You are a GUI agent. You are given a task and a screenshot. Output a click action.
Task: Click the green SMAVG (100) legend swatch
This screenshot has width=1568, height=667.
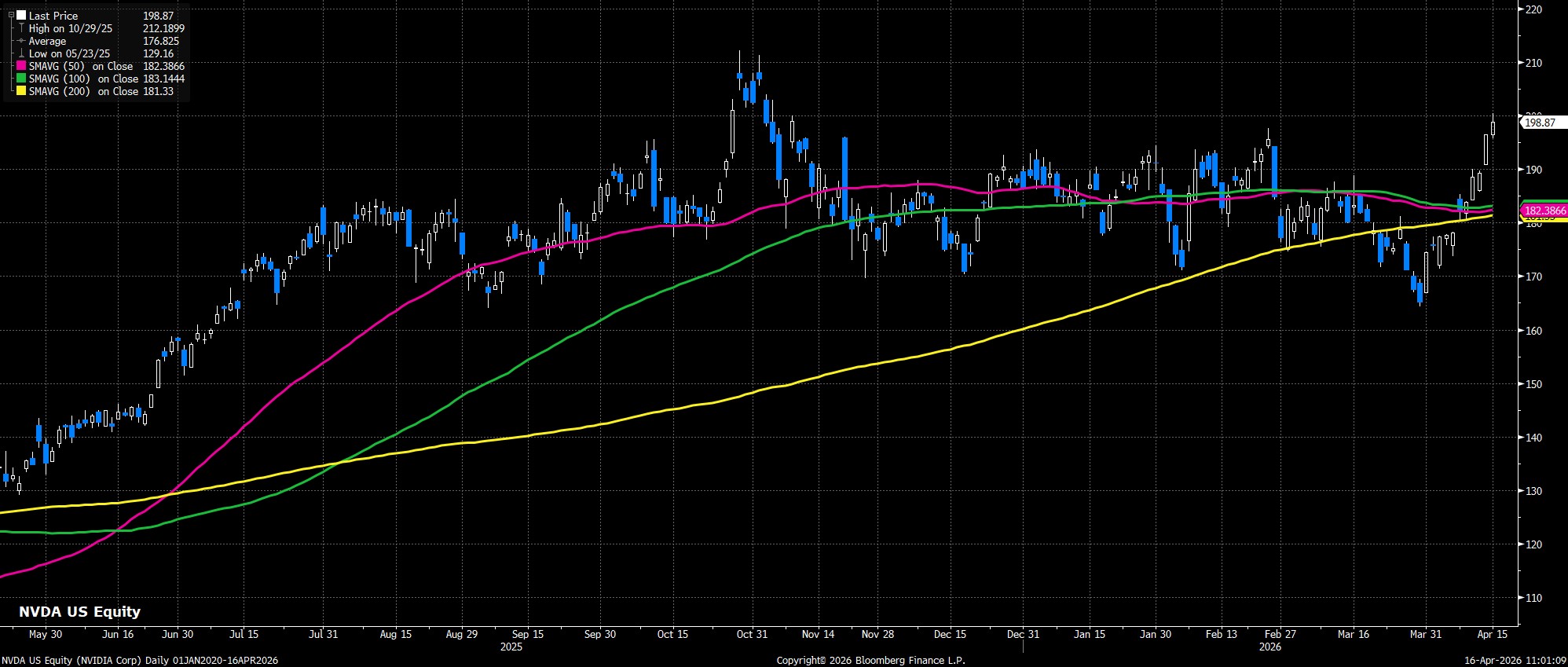pos(21,79)
